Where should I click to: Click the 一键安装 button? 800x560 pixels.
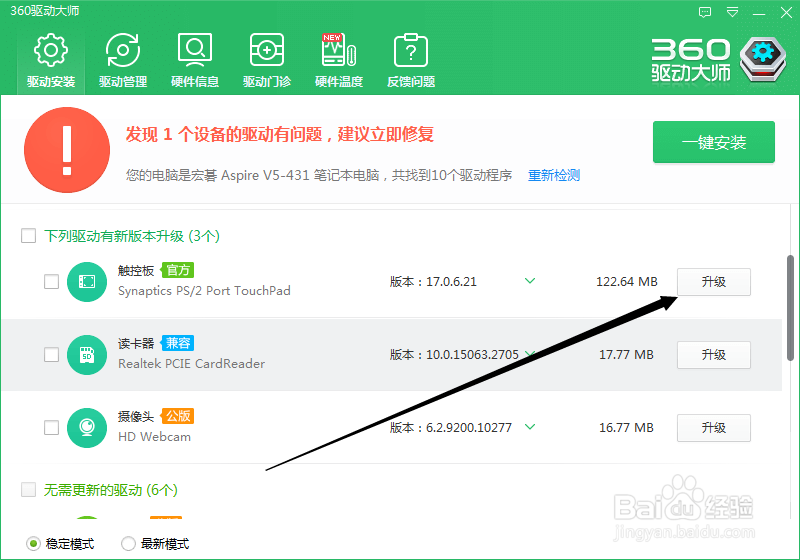click(714, 142)
